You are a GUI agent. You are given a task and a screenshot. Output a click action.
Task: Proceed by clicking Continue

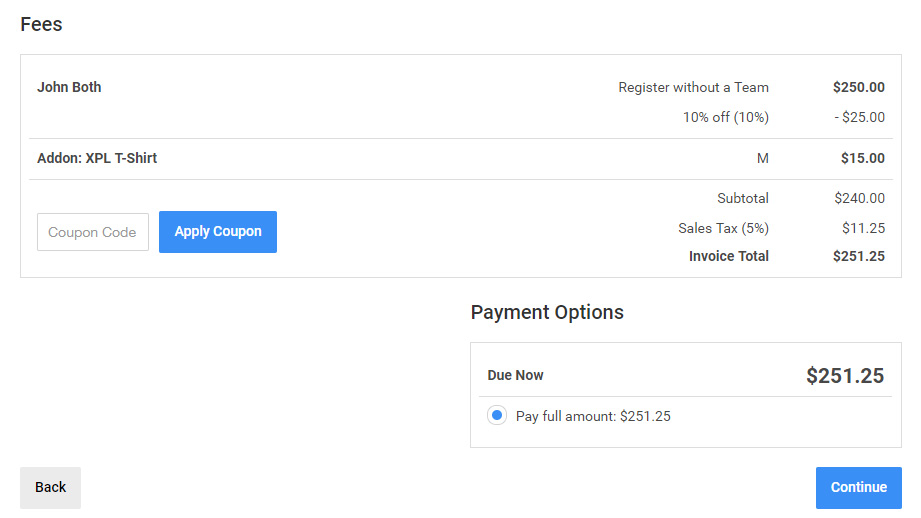(x=858, y=487)
